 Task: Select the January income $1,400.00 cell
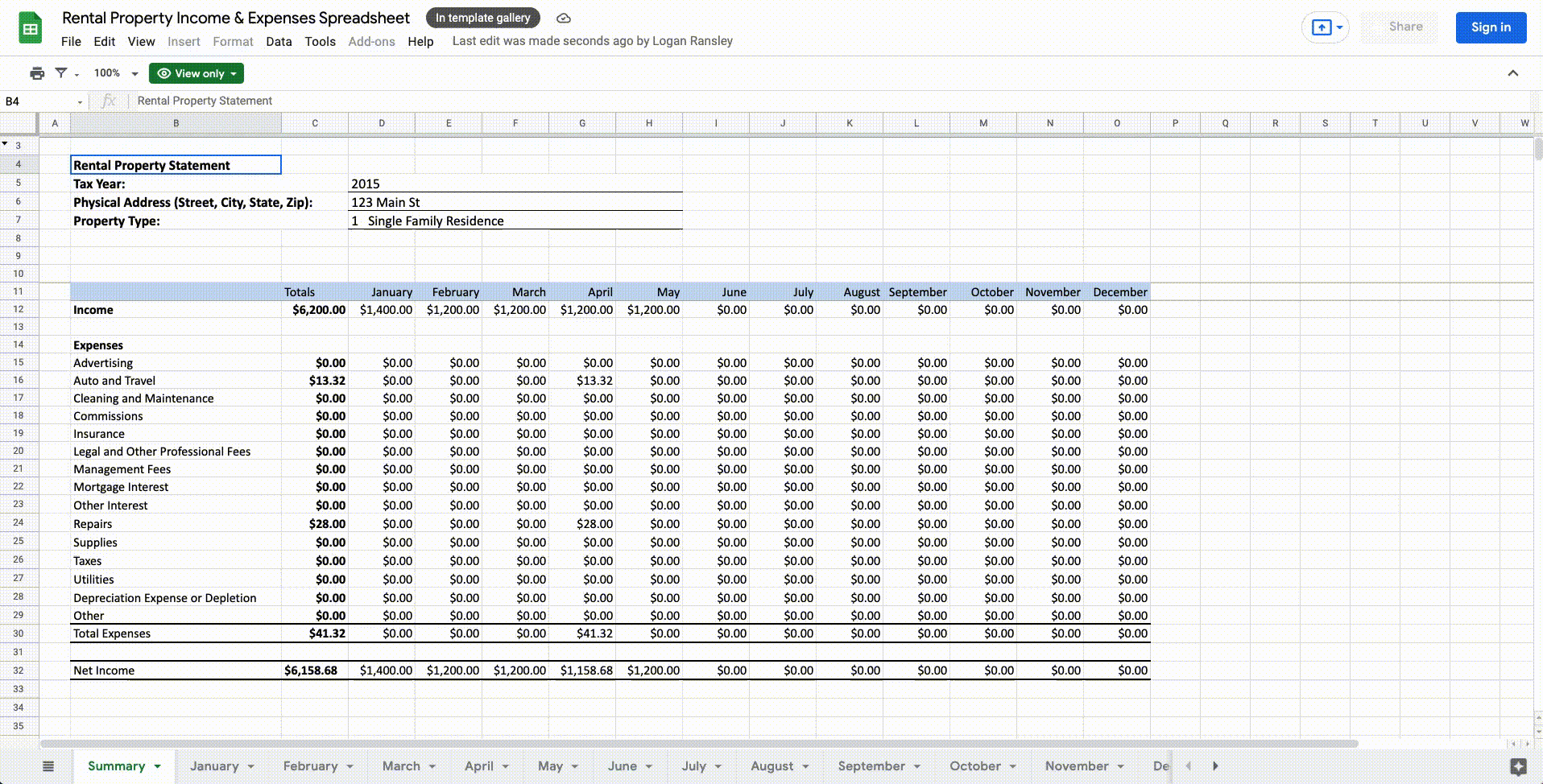click(x=382, y=310)
